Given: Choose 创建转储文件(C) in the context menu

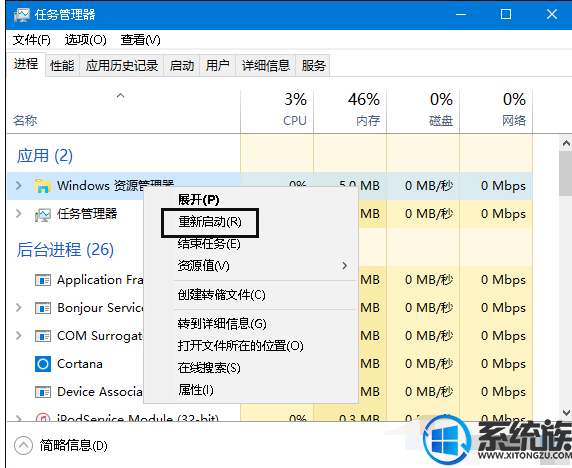Looking at the screenshot, I should [x=251, y=295].
